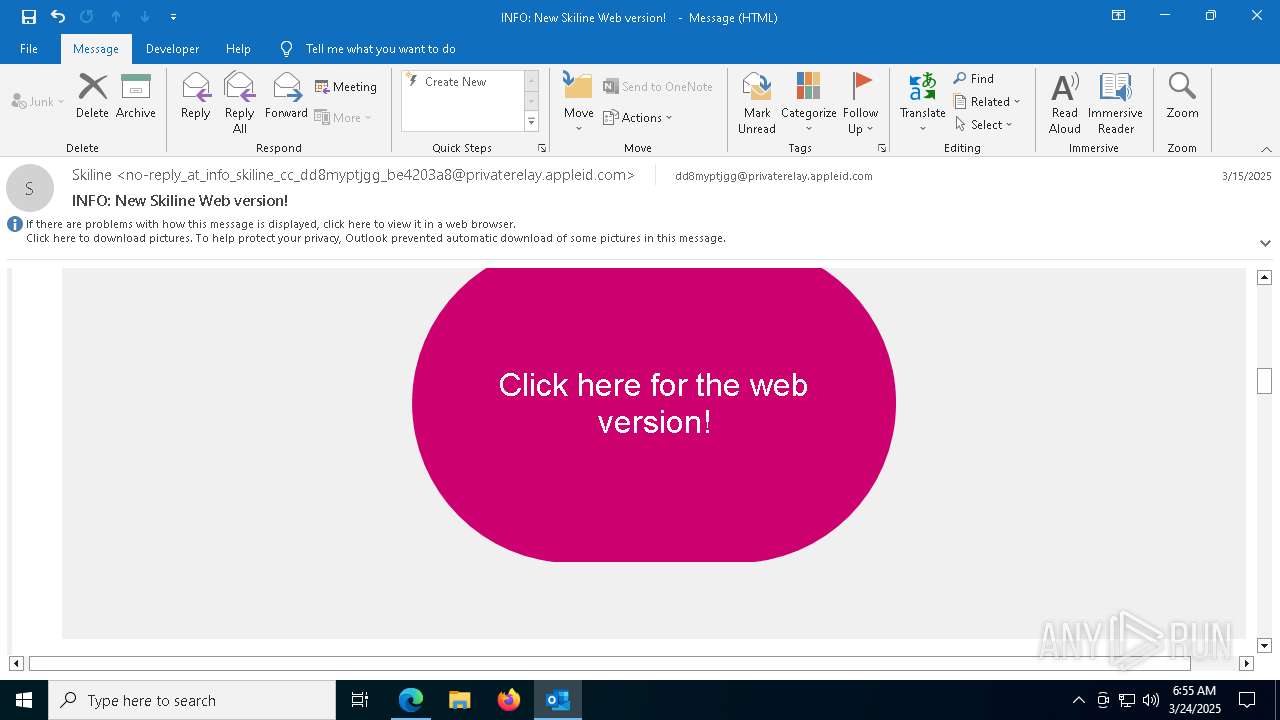This screenshot has height=720, width=1280.
Task: Open the Actions dropdown
Action: tap(638, 117)
